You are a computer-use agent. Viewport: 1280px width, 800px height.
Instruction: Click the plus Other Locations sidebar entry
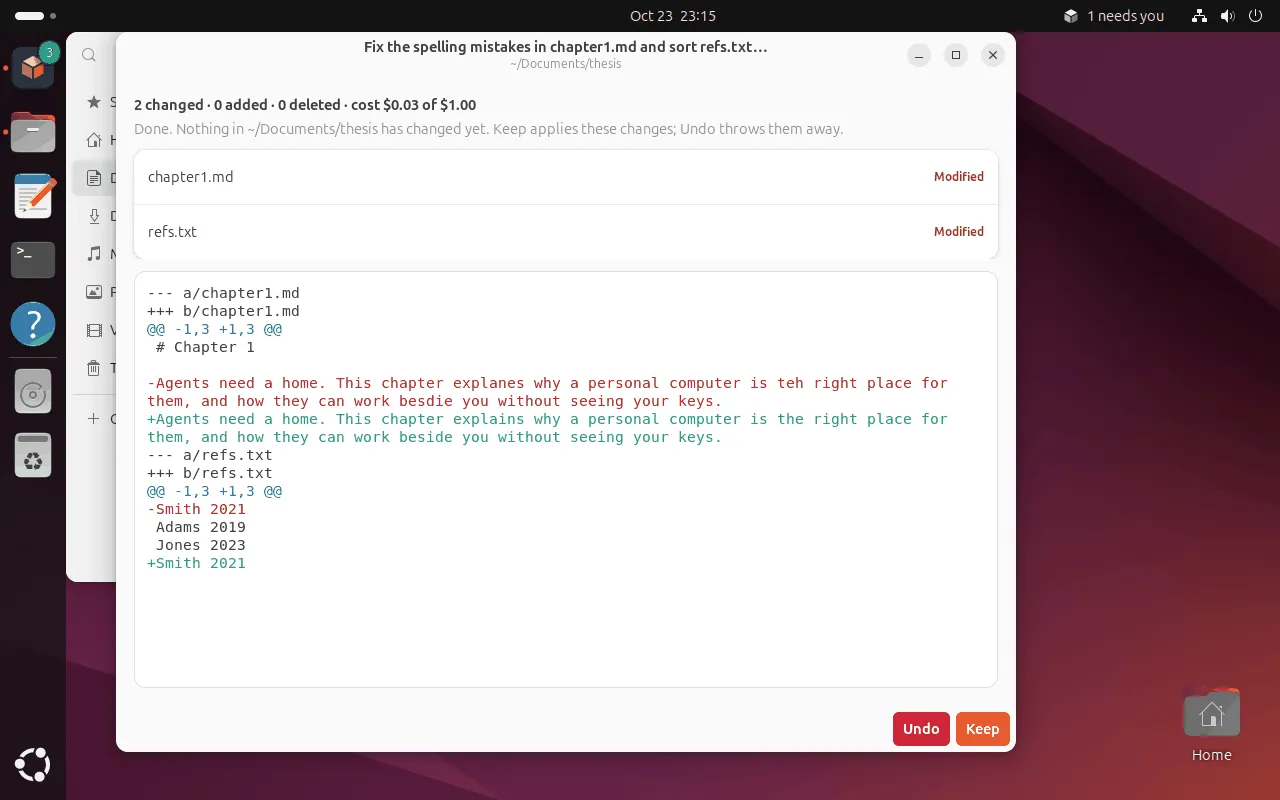coord(94,419)
